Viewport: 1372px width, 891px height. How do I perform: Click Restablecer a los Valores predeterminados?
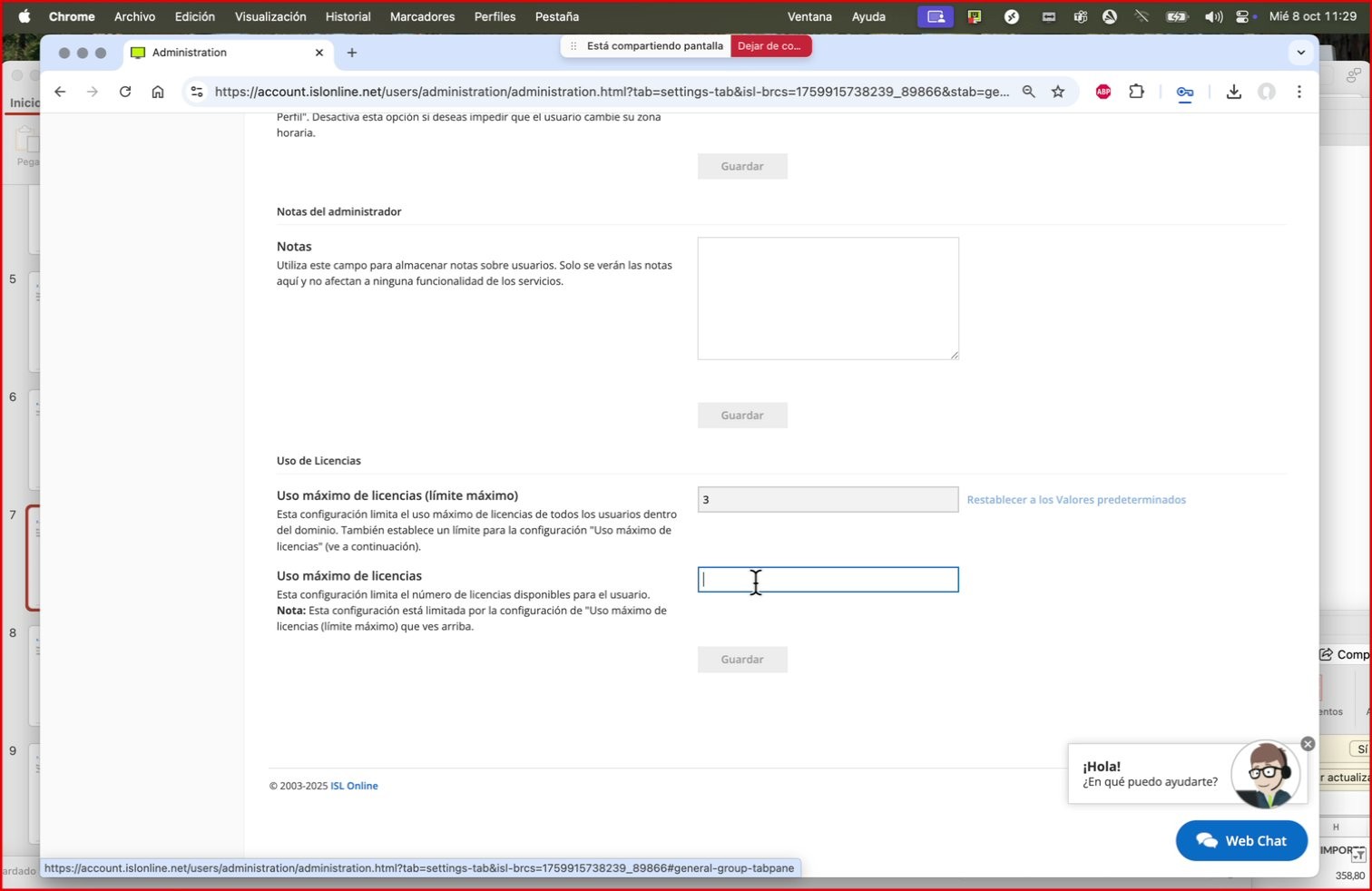(x=1076, y=500)
